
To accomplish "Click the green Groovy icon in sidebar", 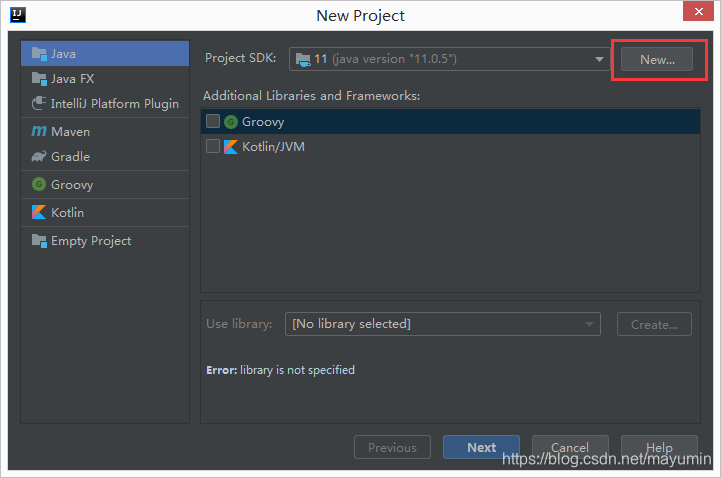I will click(39, 184).
